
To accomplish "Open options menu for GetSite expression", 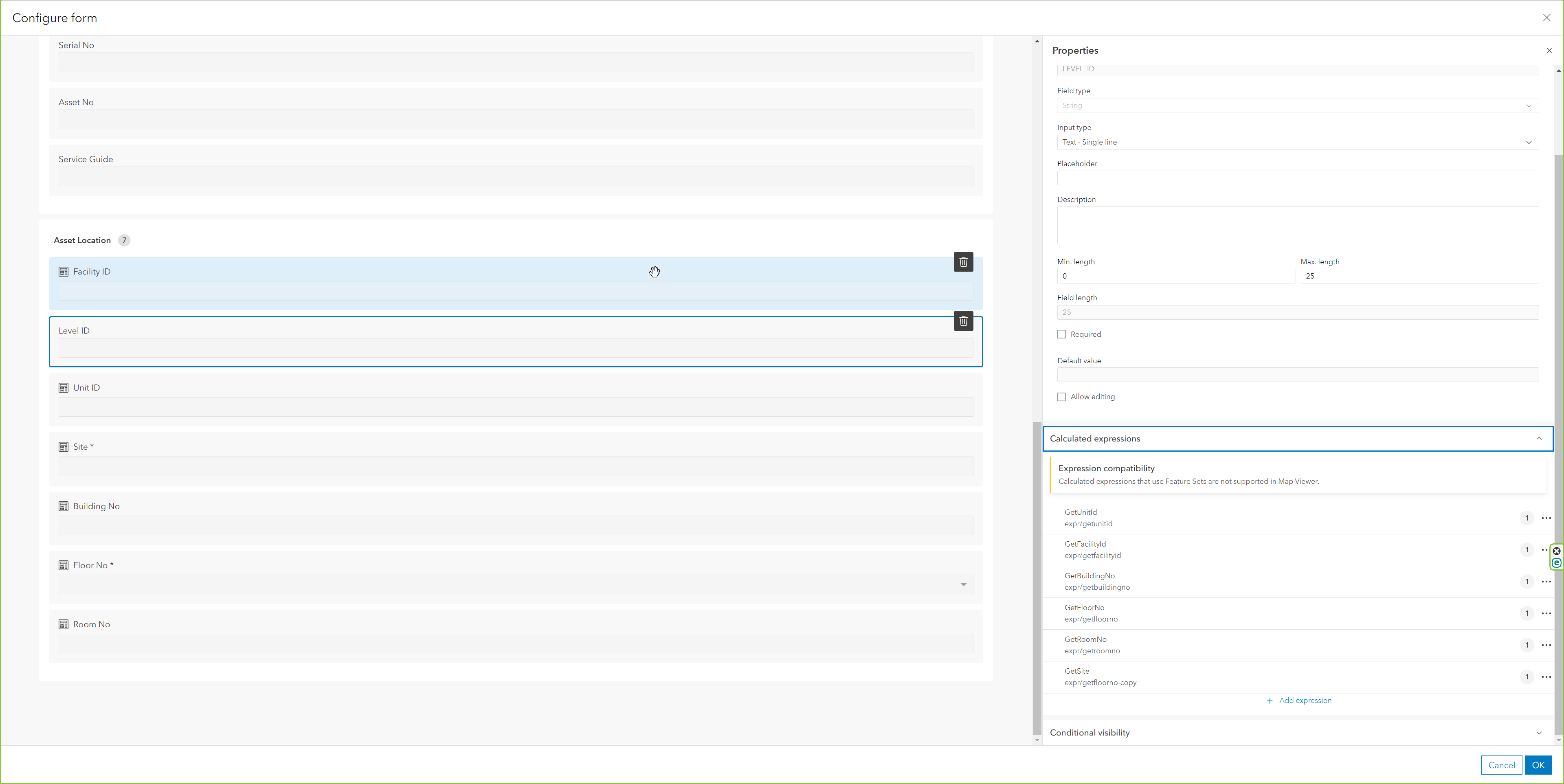I will tap(1546, 676).
